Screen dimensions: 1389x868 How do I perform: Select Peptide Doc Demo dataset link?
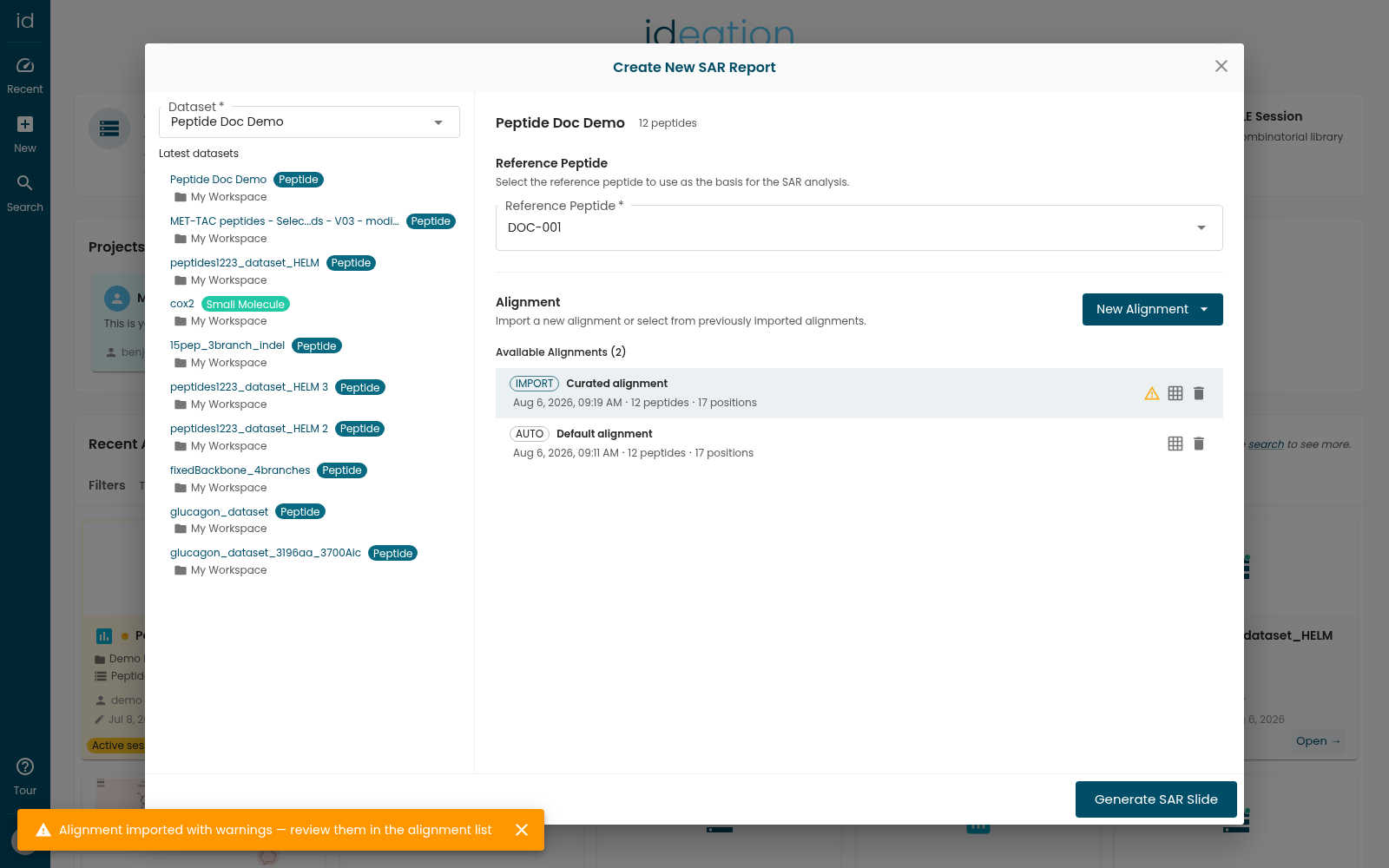coord(218,180)
